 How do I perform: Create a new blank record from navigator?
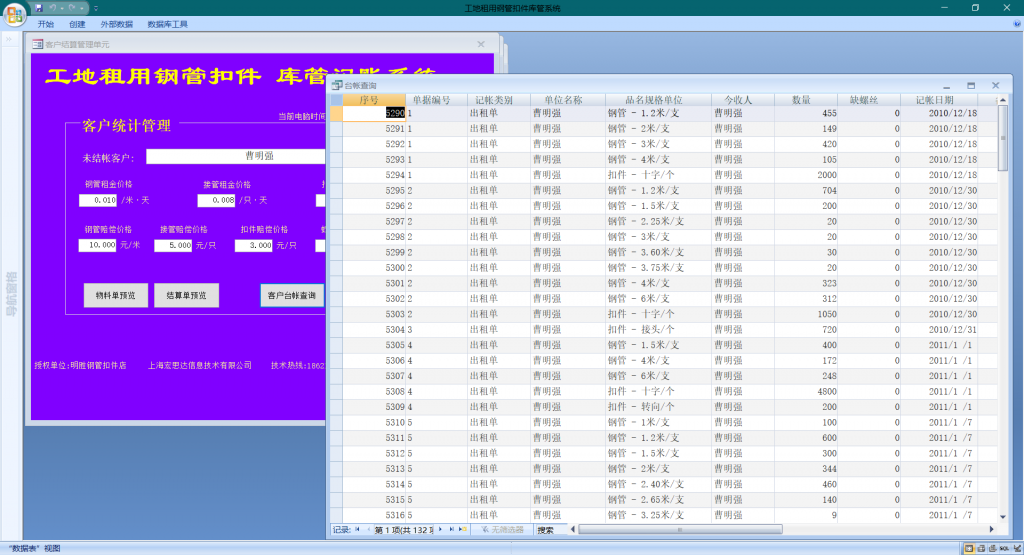pos(463,529)
